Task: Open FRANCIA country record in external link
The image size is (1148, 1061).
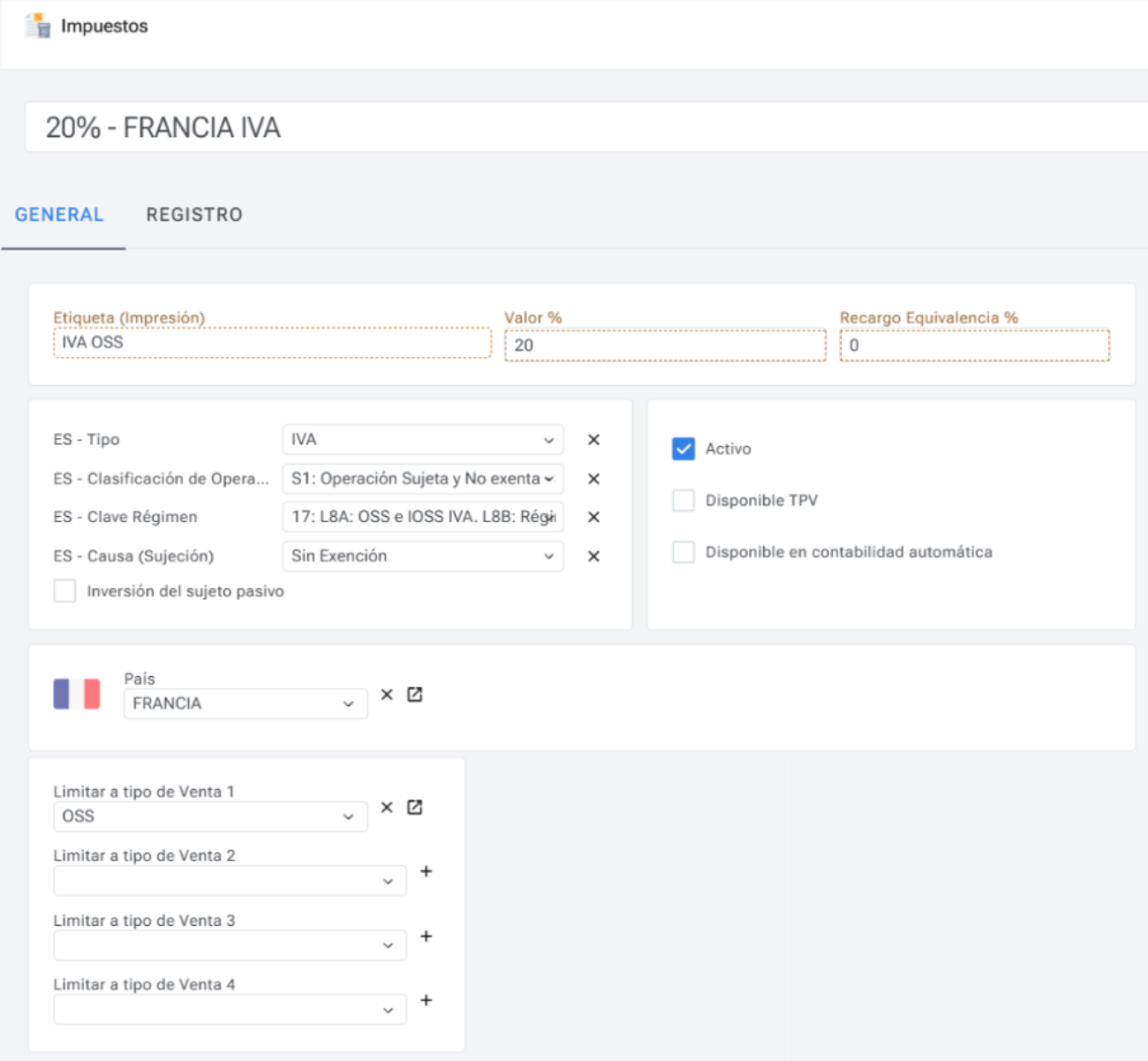Action: tap(415, 695)
